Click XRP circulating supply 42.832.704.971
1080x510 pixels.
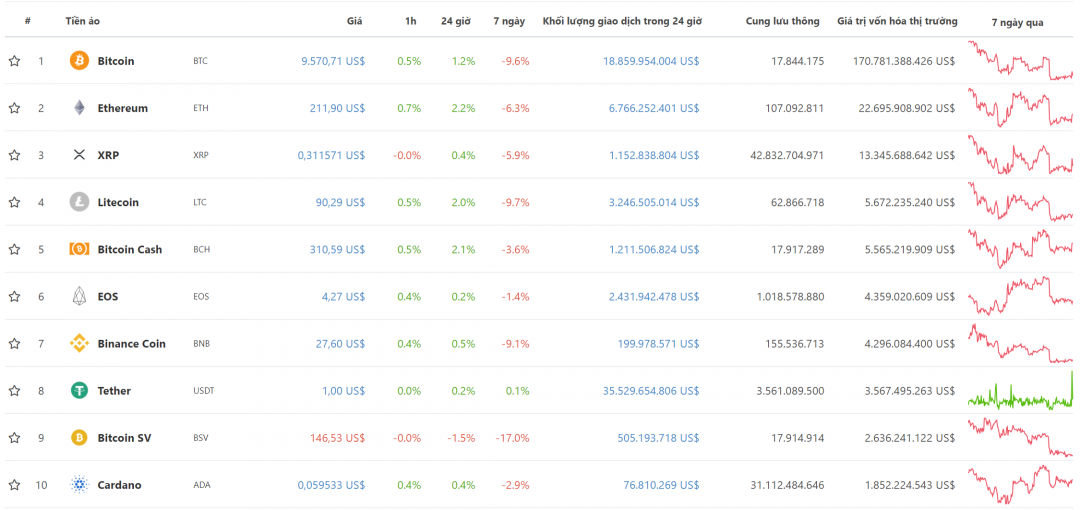[x=787, y=155]
